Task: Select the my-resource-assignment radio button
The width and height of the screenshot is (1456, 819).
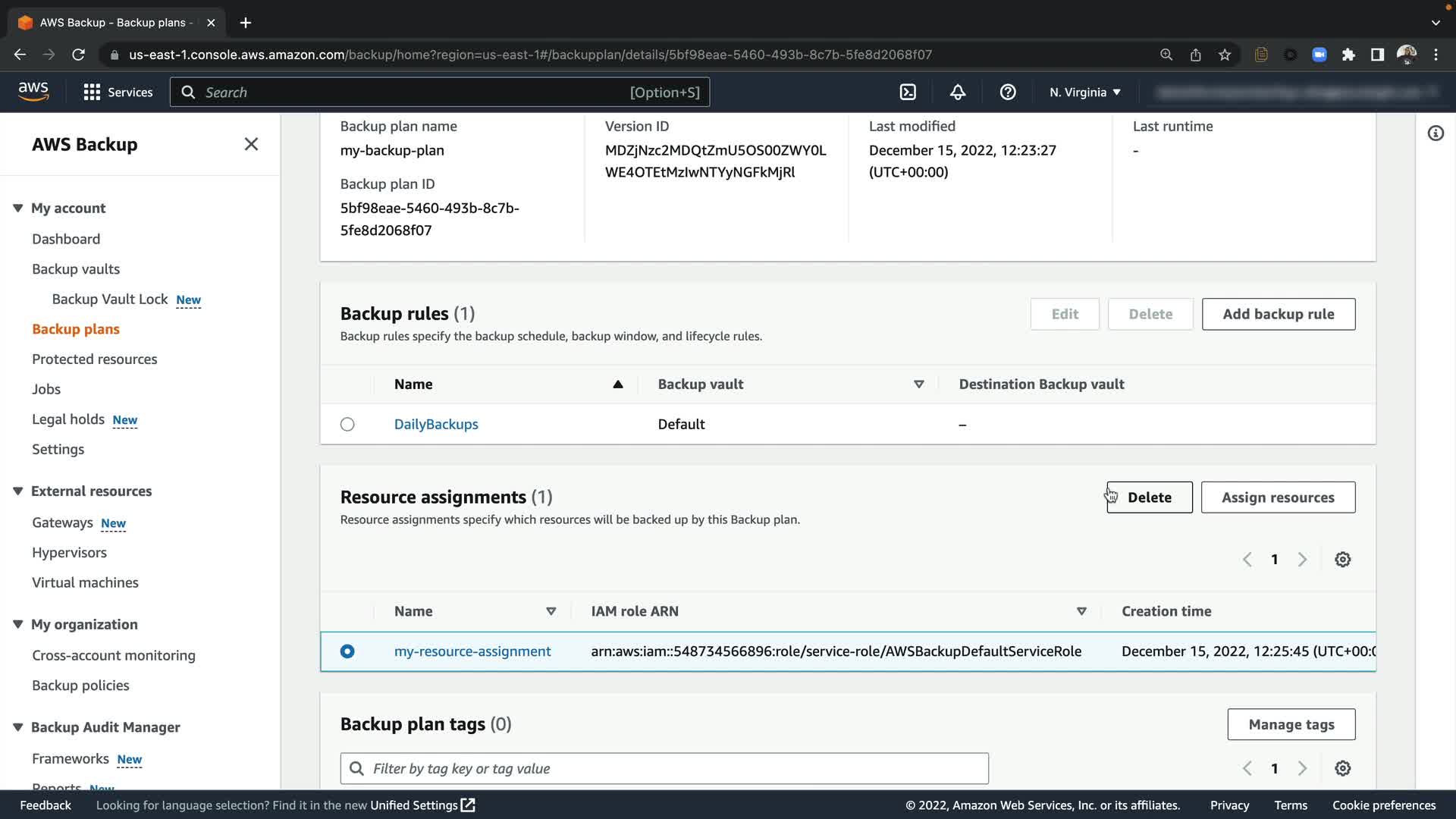Action: coord(347,651)
